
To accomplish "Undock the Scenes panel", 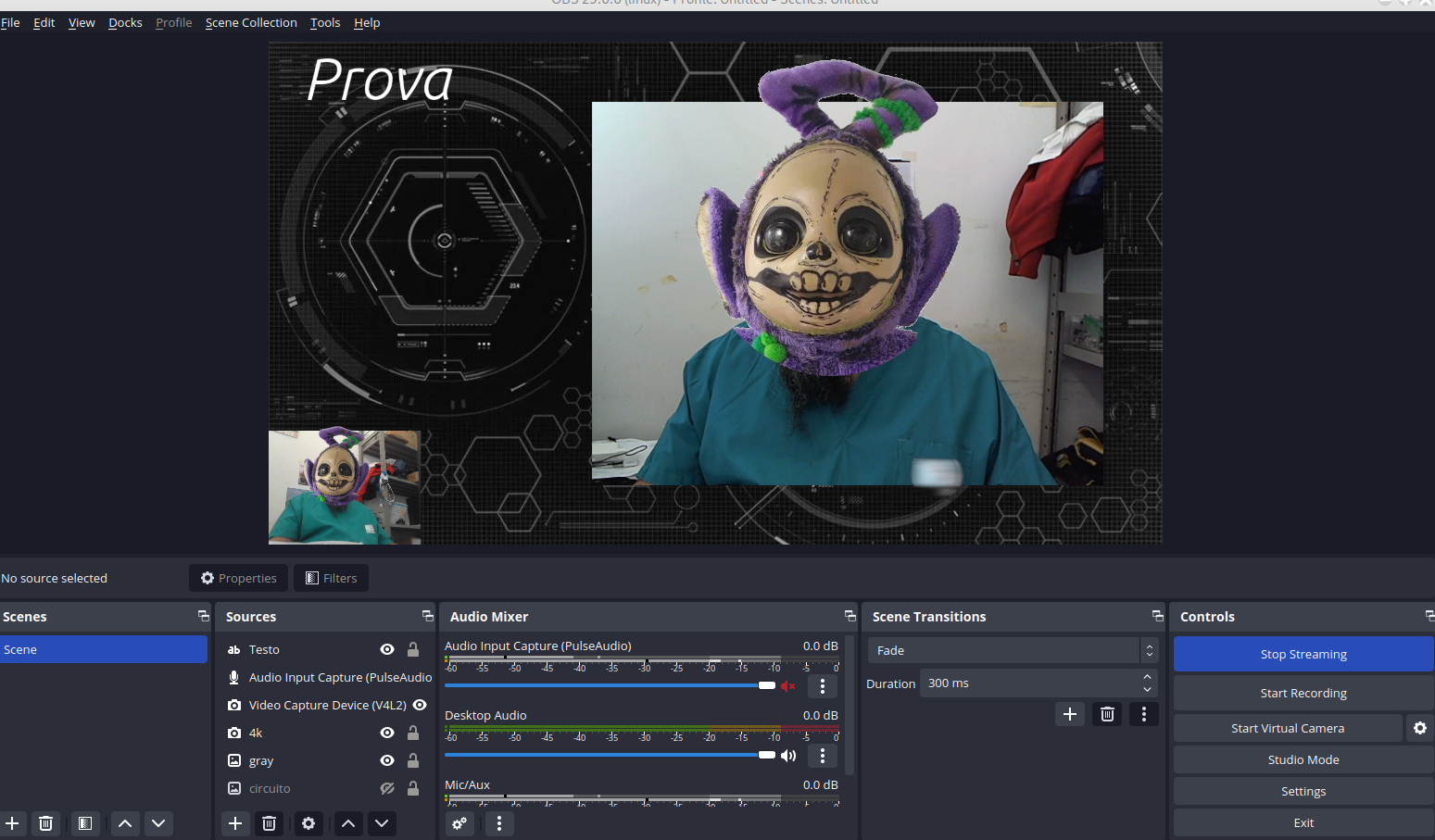I will (x=203, y=616).
